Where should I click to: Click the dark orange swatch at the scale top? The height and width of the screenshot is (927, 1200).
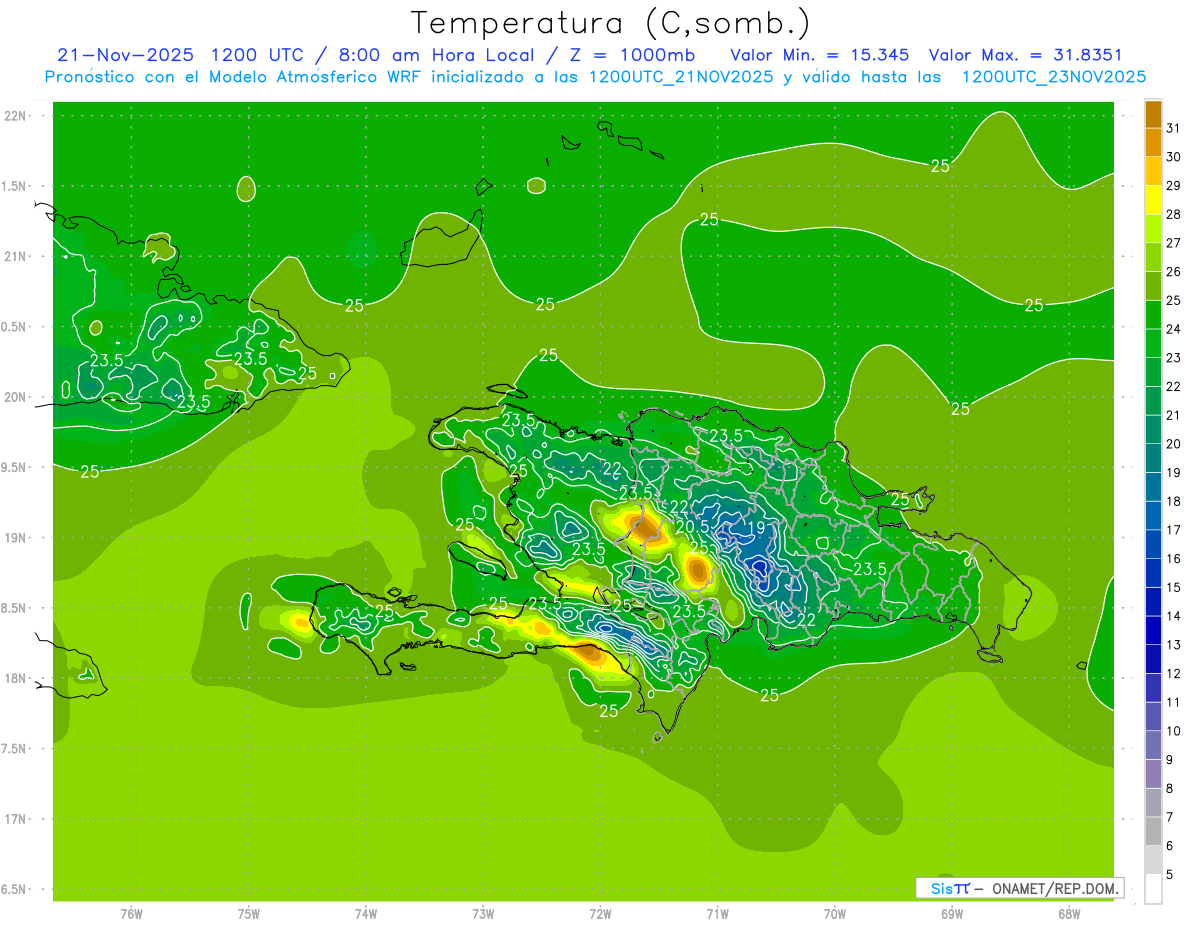tap(1153, 113)
